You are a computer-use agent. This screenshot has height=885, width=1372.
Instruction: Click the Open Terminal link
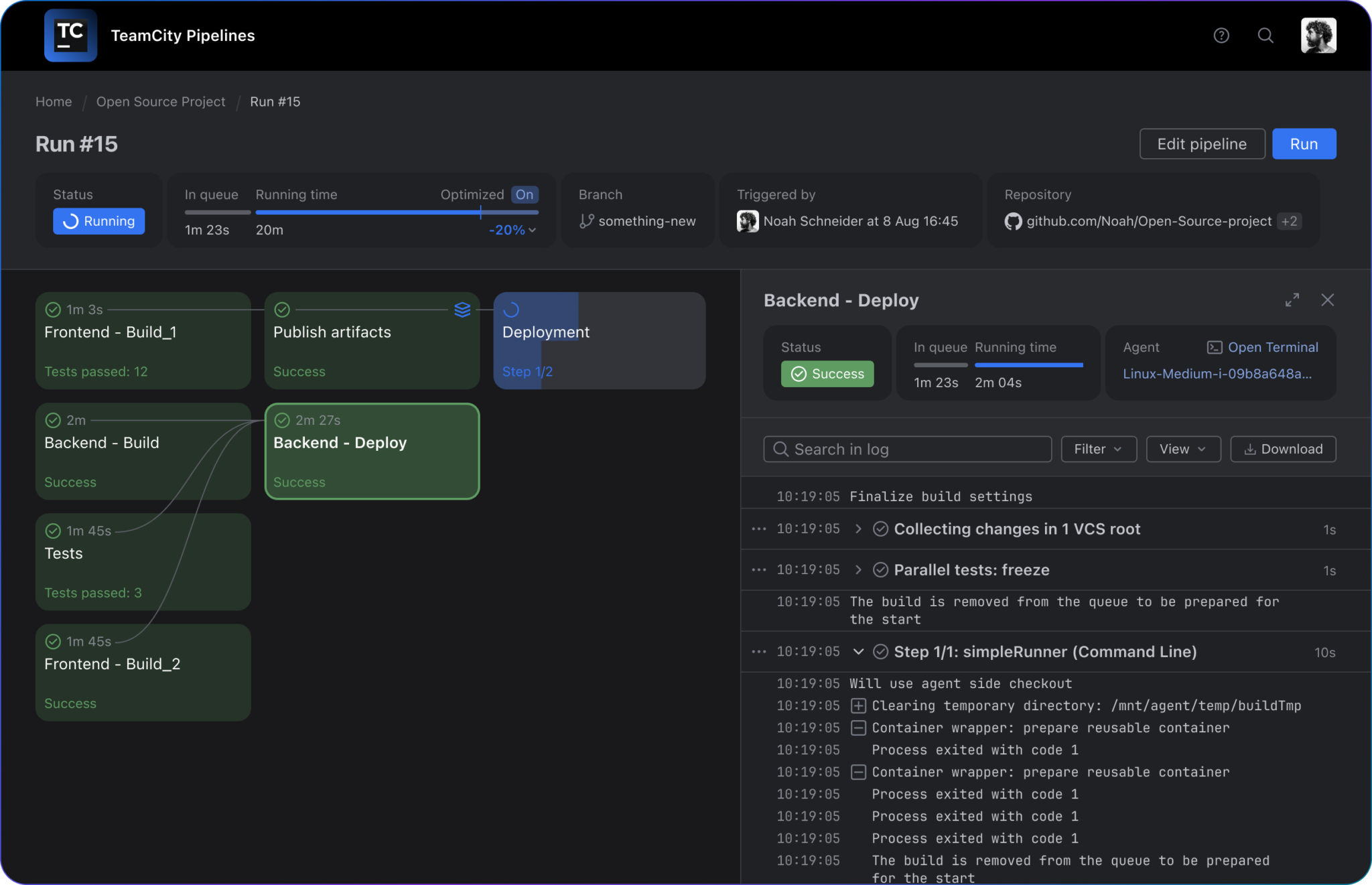pyautogui.click(x=1272, y=347)
